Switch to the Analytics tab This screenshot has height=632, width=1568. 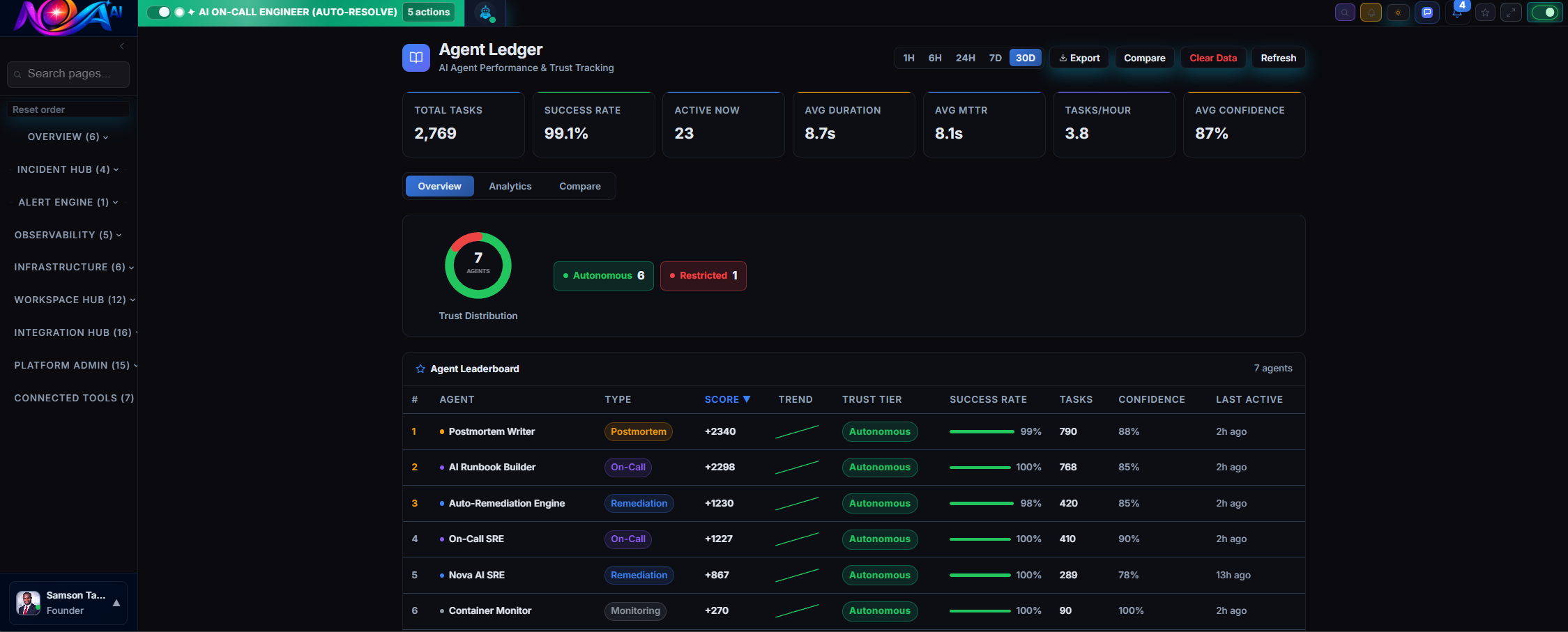(510, 186)
